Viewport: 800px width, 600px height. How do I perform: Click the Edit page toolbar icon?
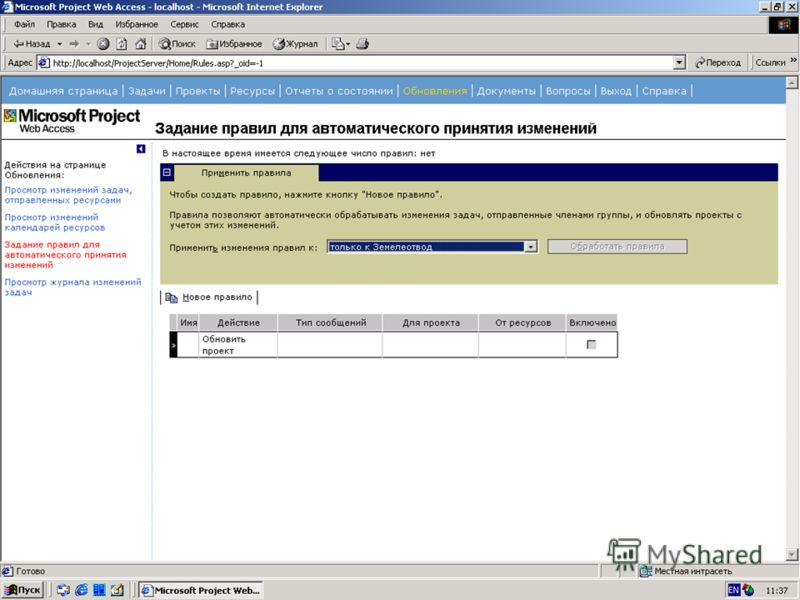[x=340, y=44]
